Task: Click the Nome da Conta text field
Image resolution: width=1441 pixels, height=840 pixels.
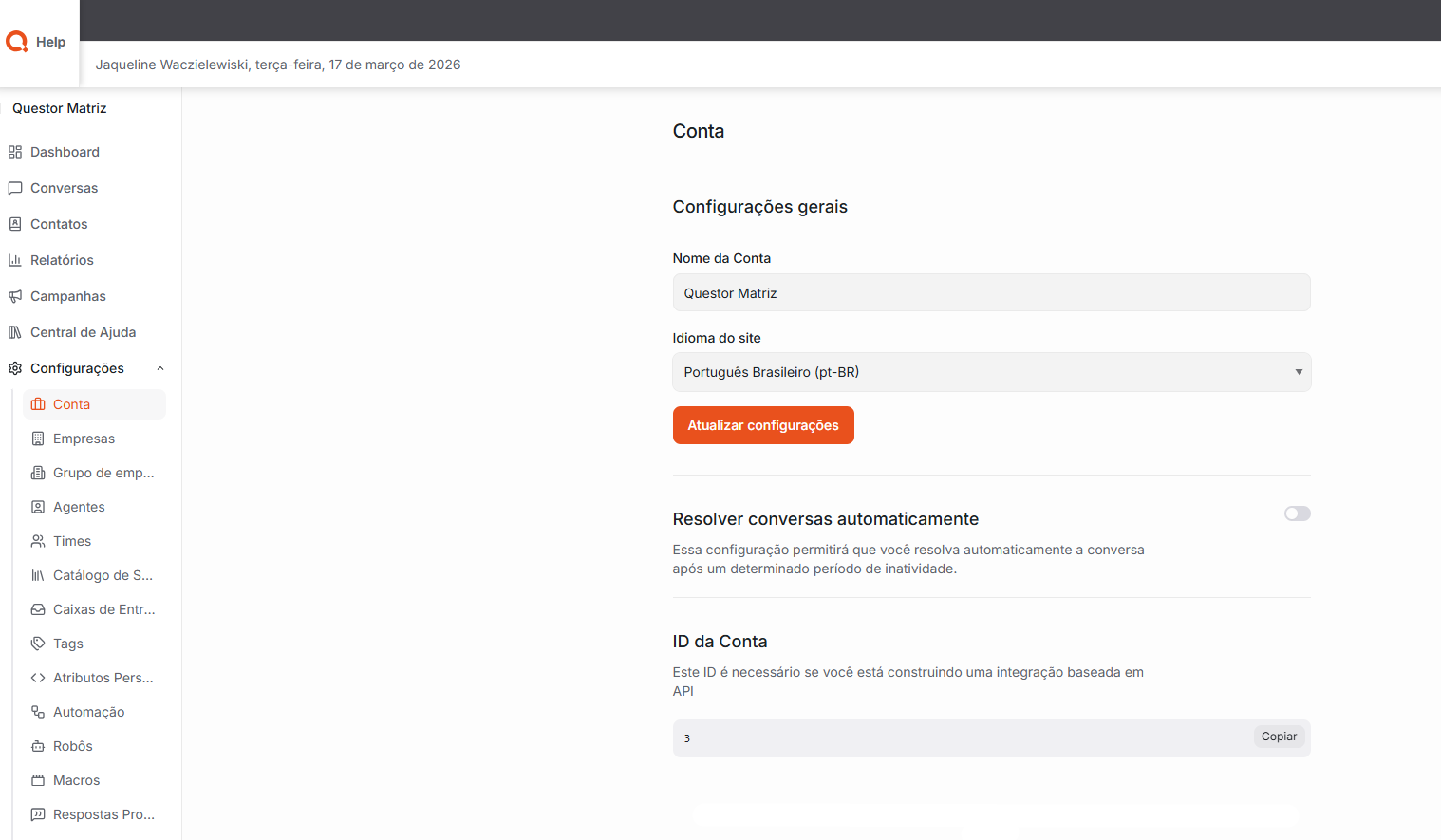Action: pyautogui.click(x=991, y=293)
